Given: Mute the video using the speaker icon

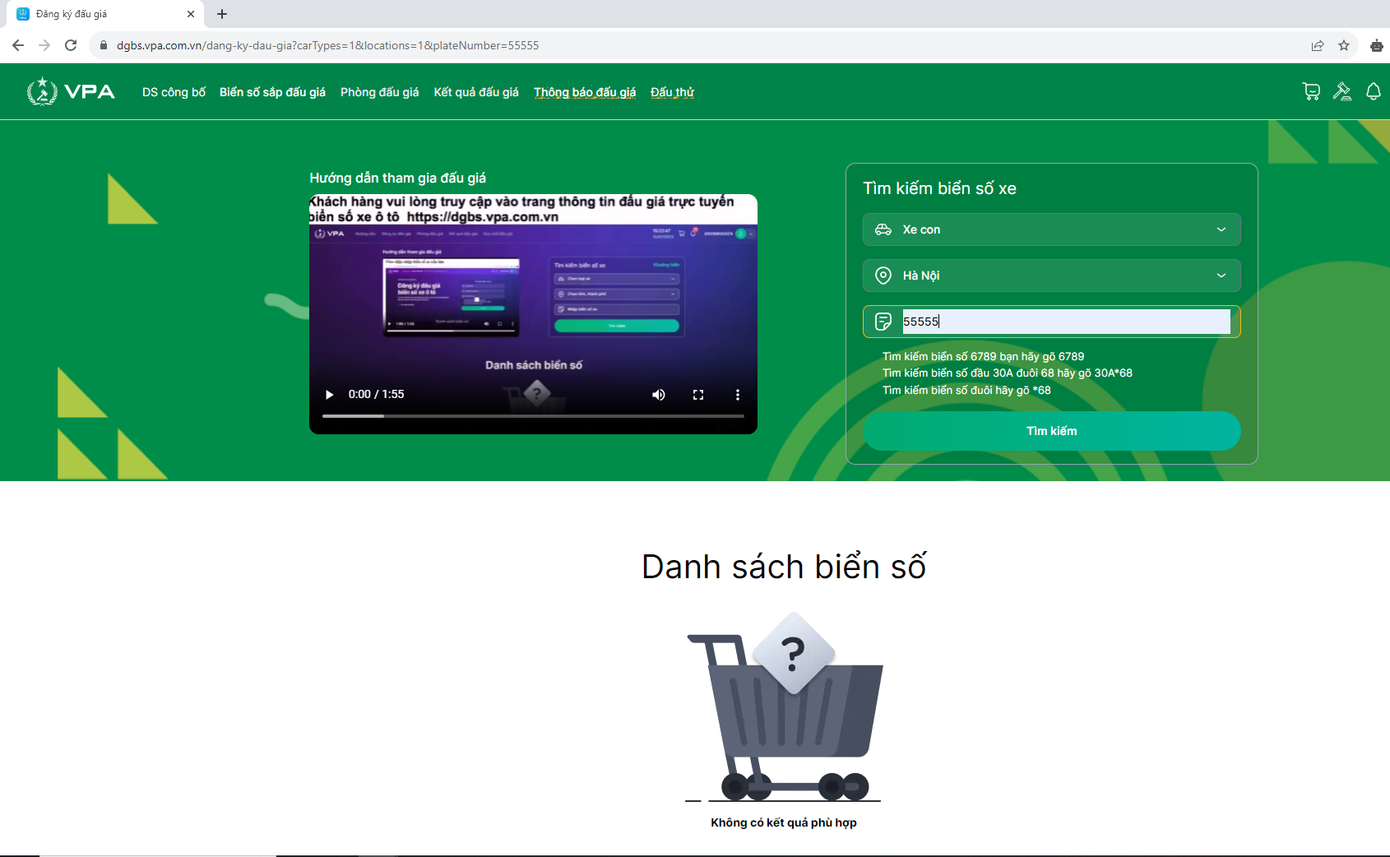Looking at the screenshot, I should click(658, 395).
